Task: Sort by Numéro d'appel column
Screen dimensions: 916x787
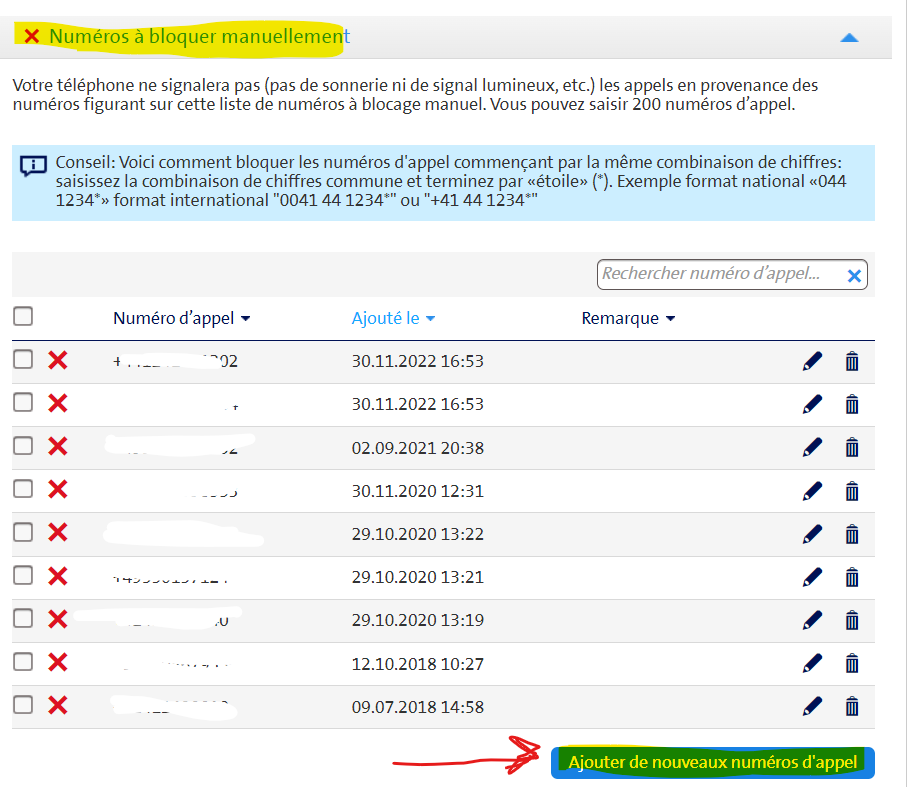Action: pos(181,319)
